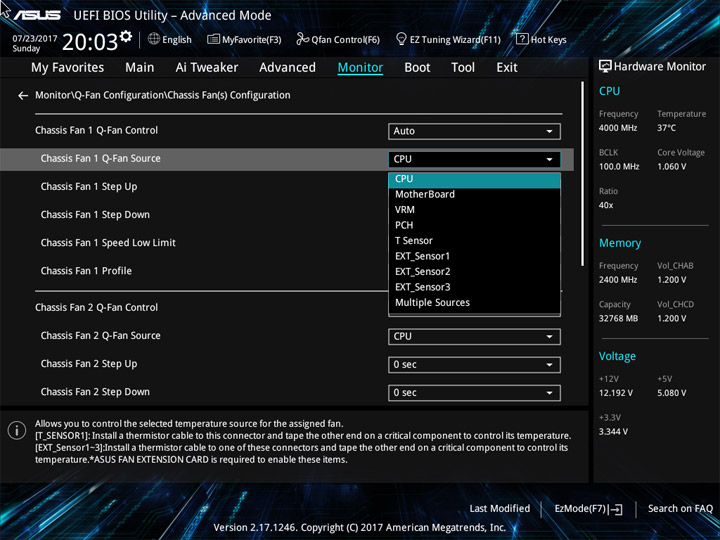Open the Ai Tweaker tab
Image resolution: width=720 pixels, height=540 pixels.
[x=207, y=68]
